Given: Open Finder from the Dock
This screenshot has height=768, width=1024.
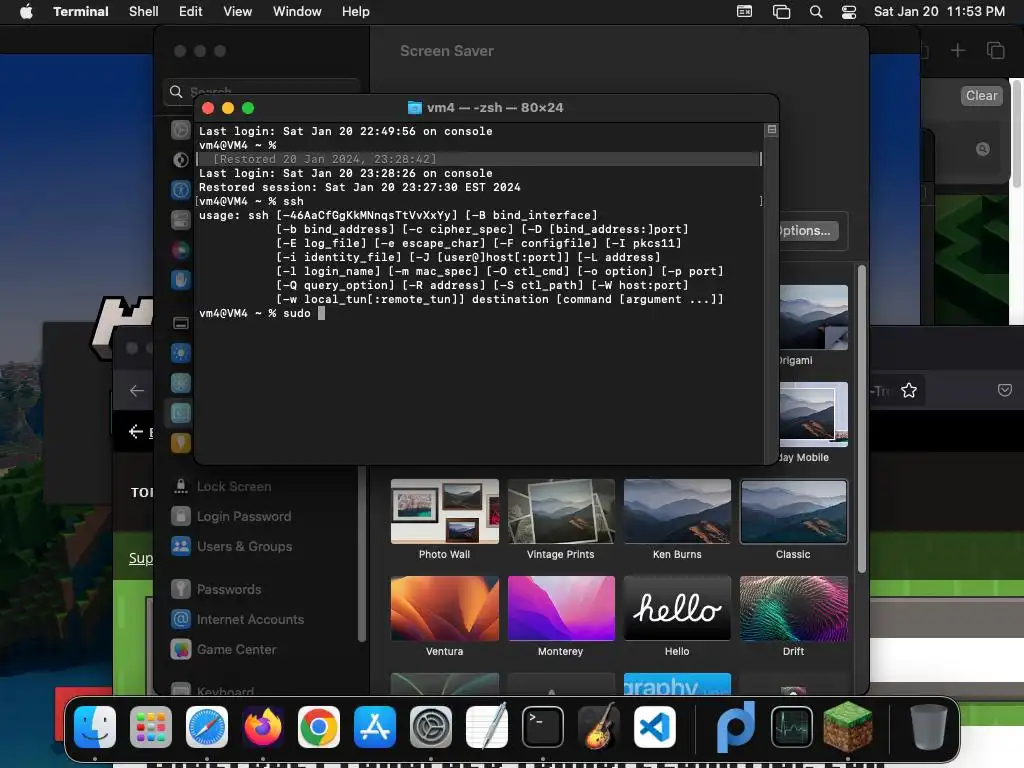Looking at the screenshot, I should (x=95, y=727).
